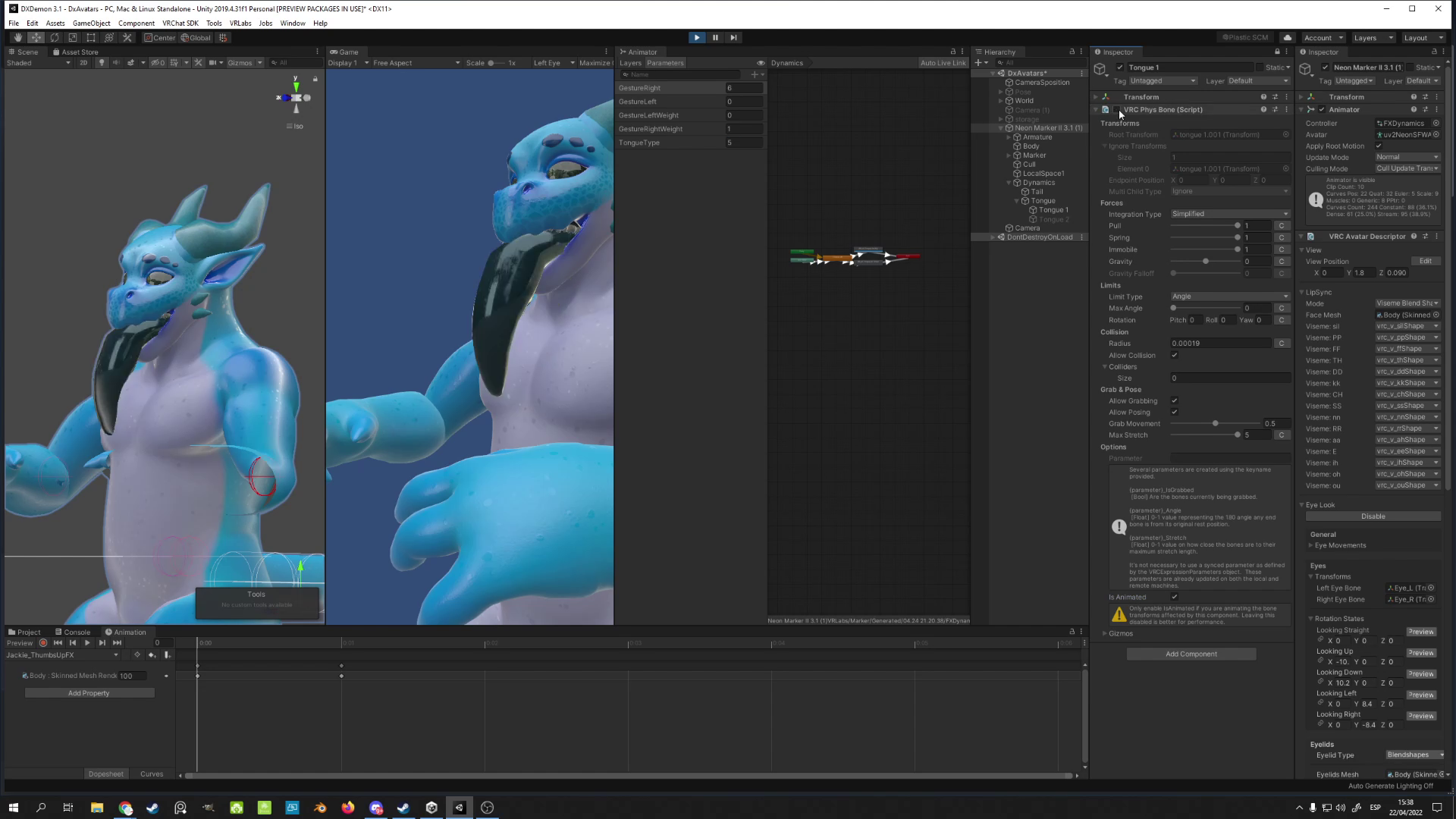
Task: Adjust the Grab Movement slider handle
Action: coord(1216,424)
